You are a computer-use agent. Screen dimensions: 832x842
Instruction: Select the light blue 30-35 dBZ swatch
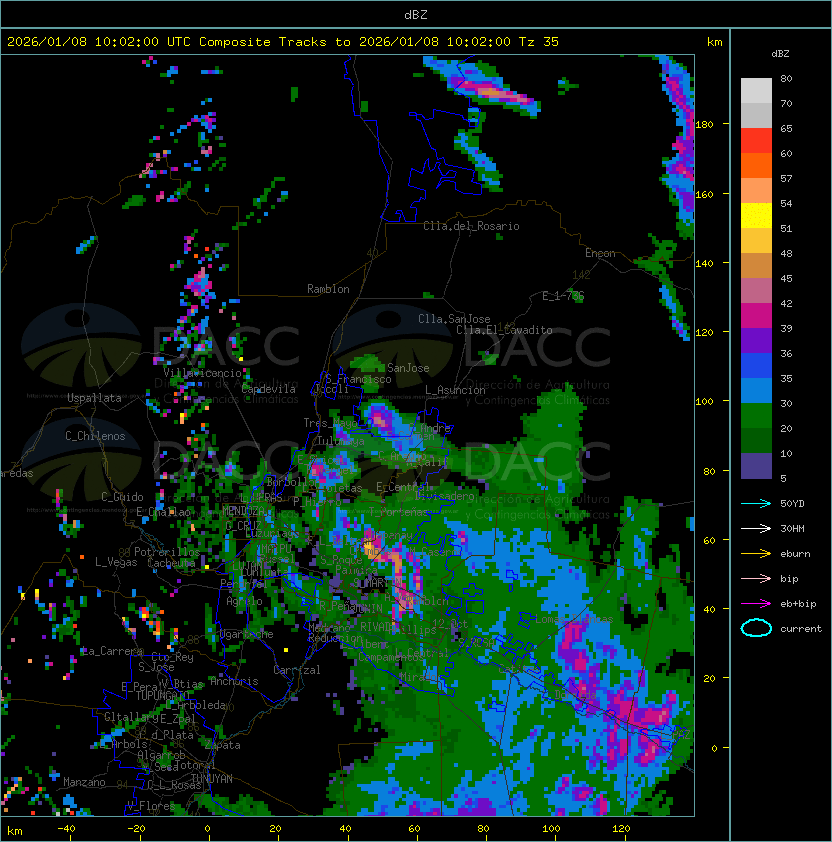(756, 391)
